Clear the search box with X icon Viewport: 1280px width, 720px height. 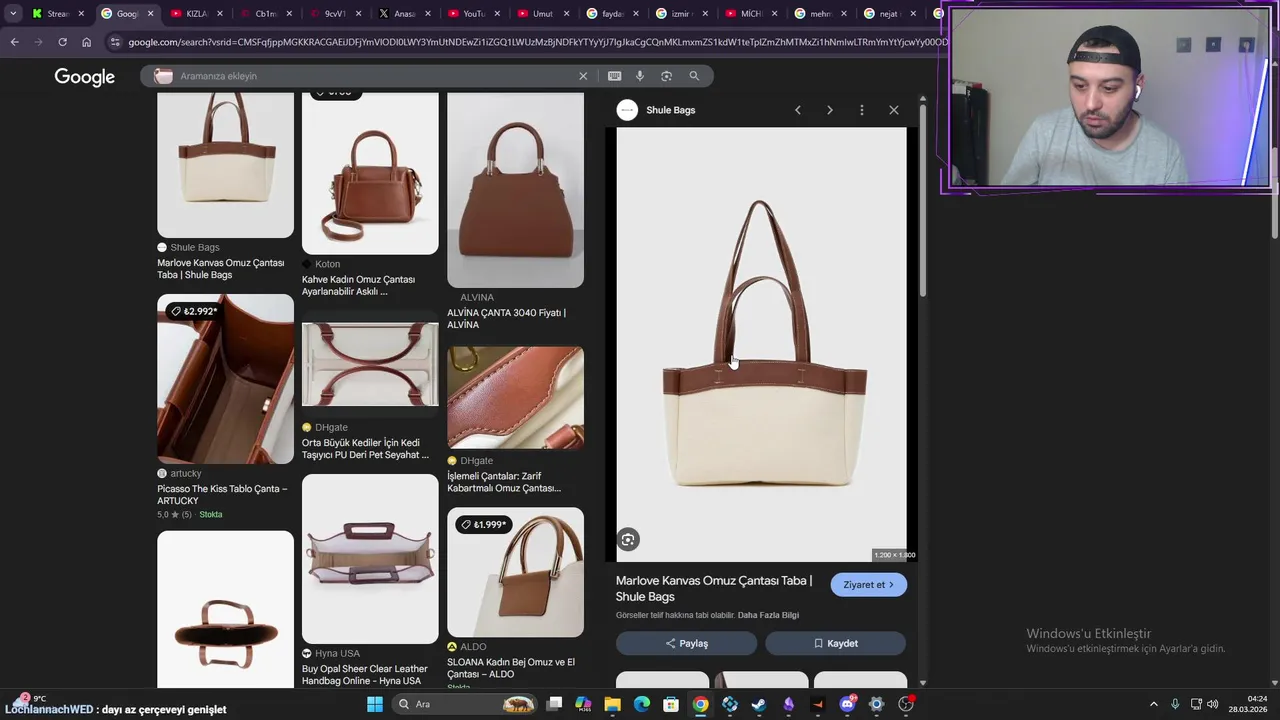pyautogui.click(x=583, y=76)
